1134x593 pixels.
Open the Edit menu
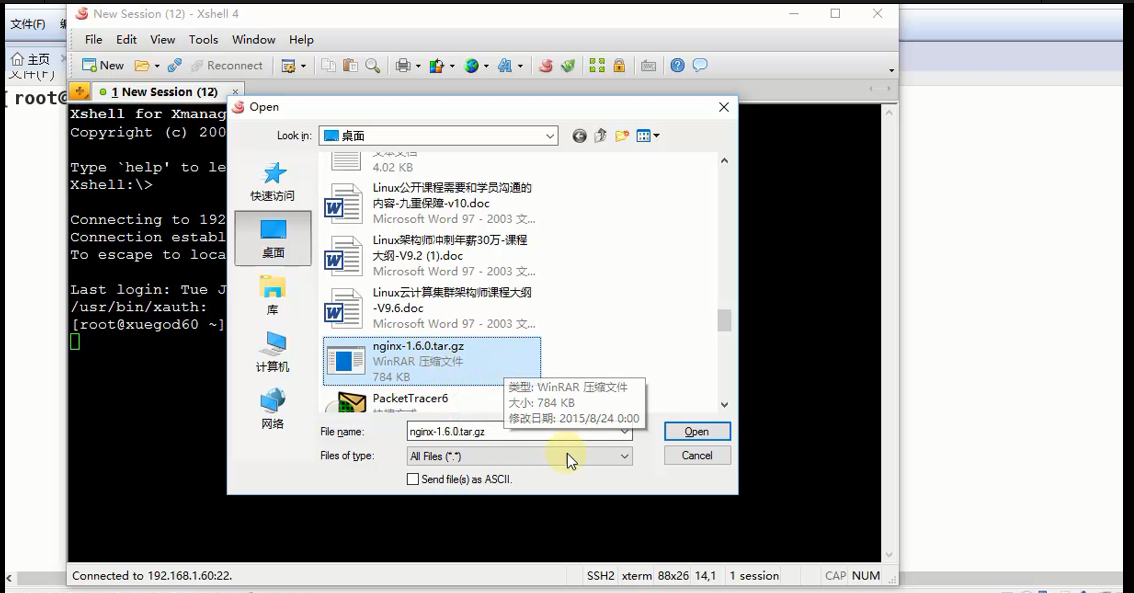pos(126,40)
